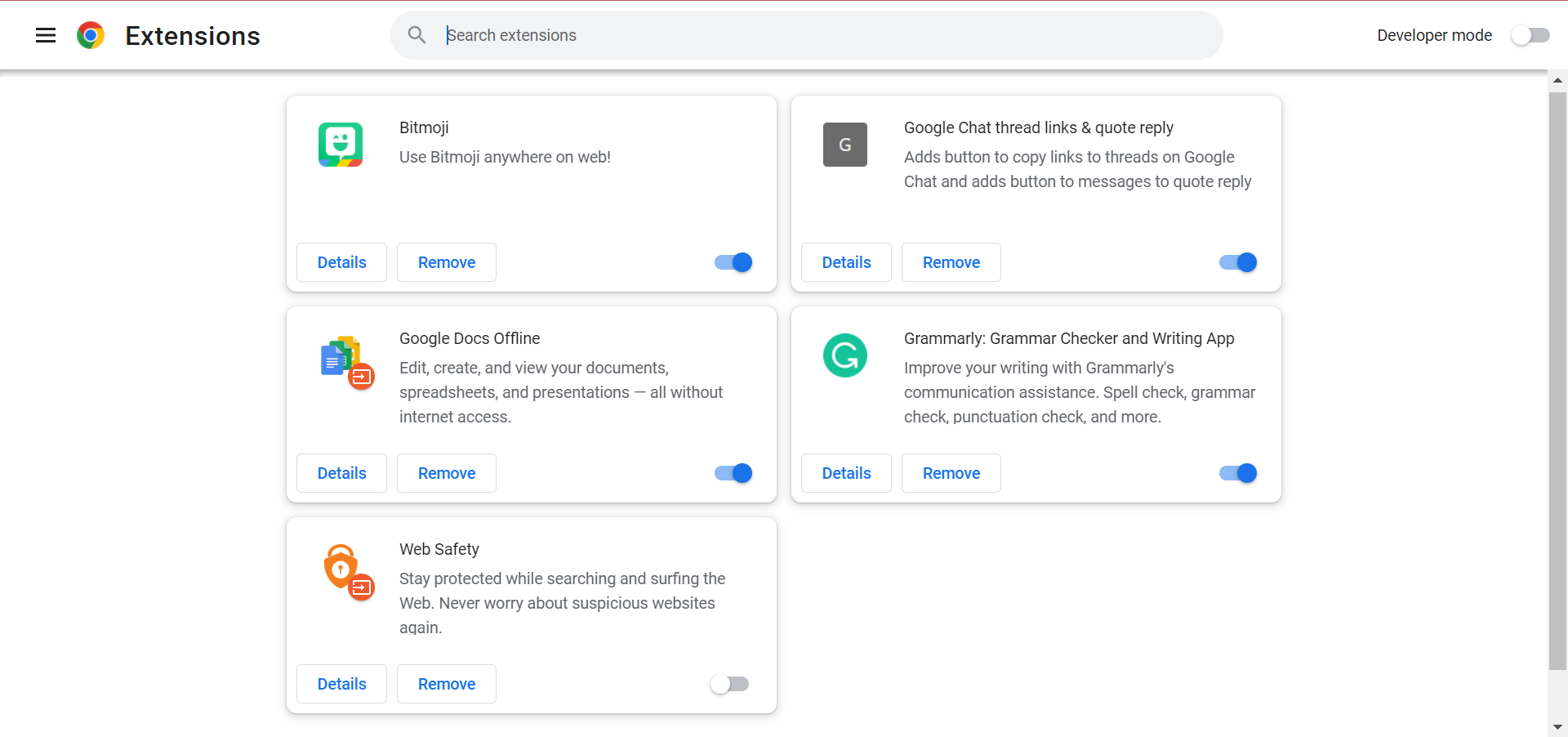Click the 'Developer mode' label
The image size is (1568, 737).
(1434, 35)
